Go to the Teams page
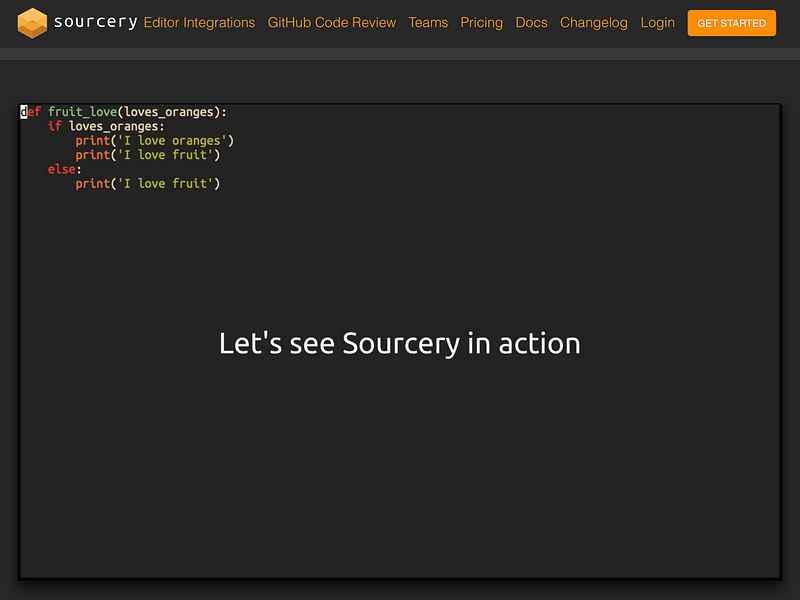This screenshot has height=600, width=800. point(428,23)
